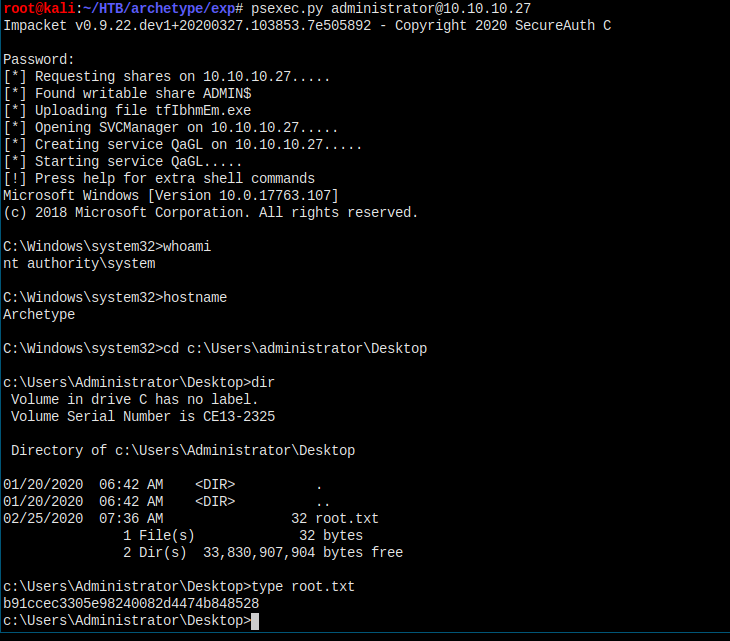
Task: Select '1 File(s) 32 bytes' summary line
Action: 243,536
